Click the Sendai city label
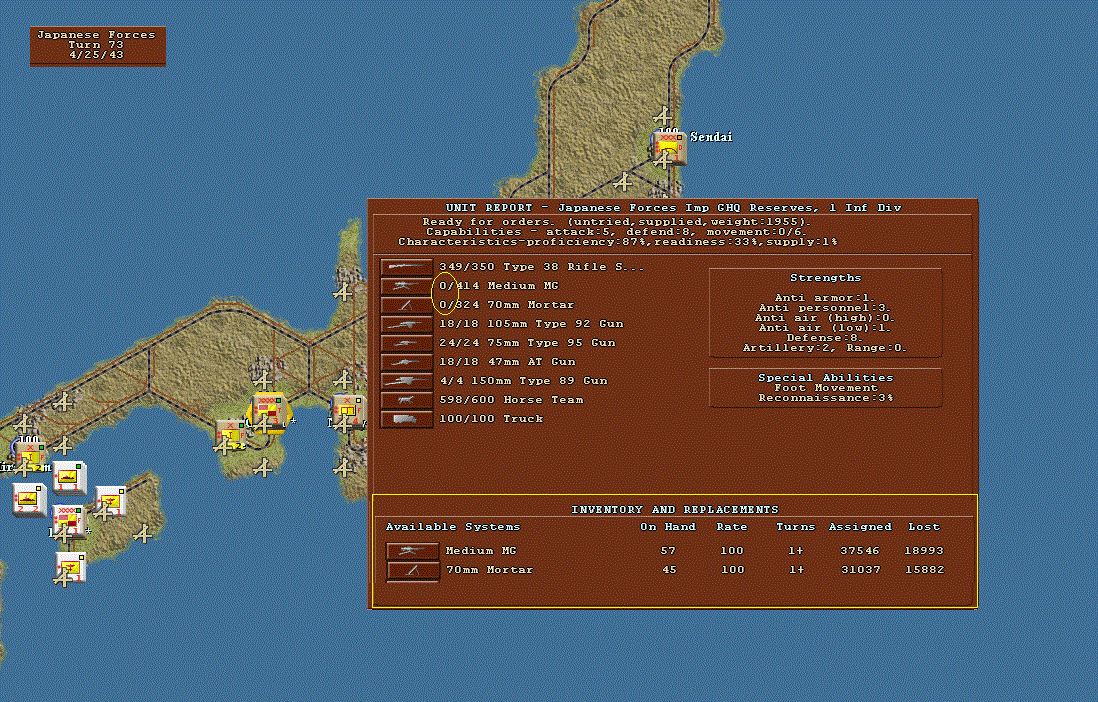This screenshot has width=1098, height=702. [x=711, y=137]
